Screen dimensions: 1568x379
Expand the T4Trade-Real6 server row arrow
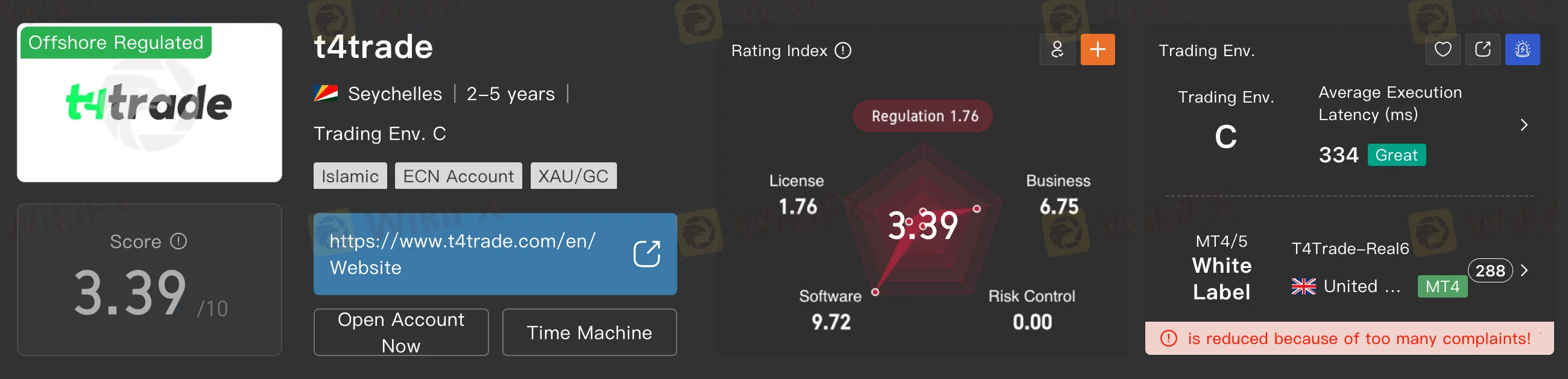[x=1525, y=270]
